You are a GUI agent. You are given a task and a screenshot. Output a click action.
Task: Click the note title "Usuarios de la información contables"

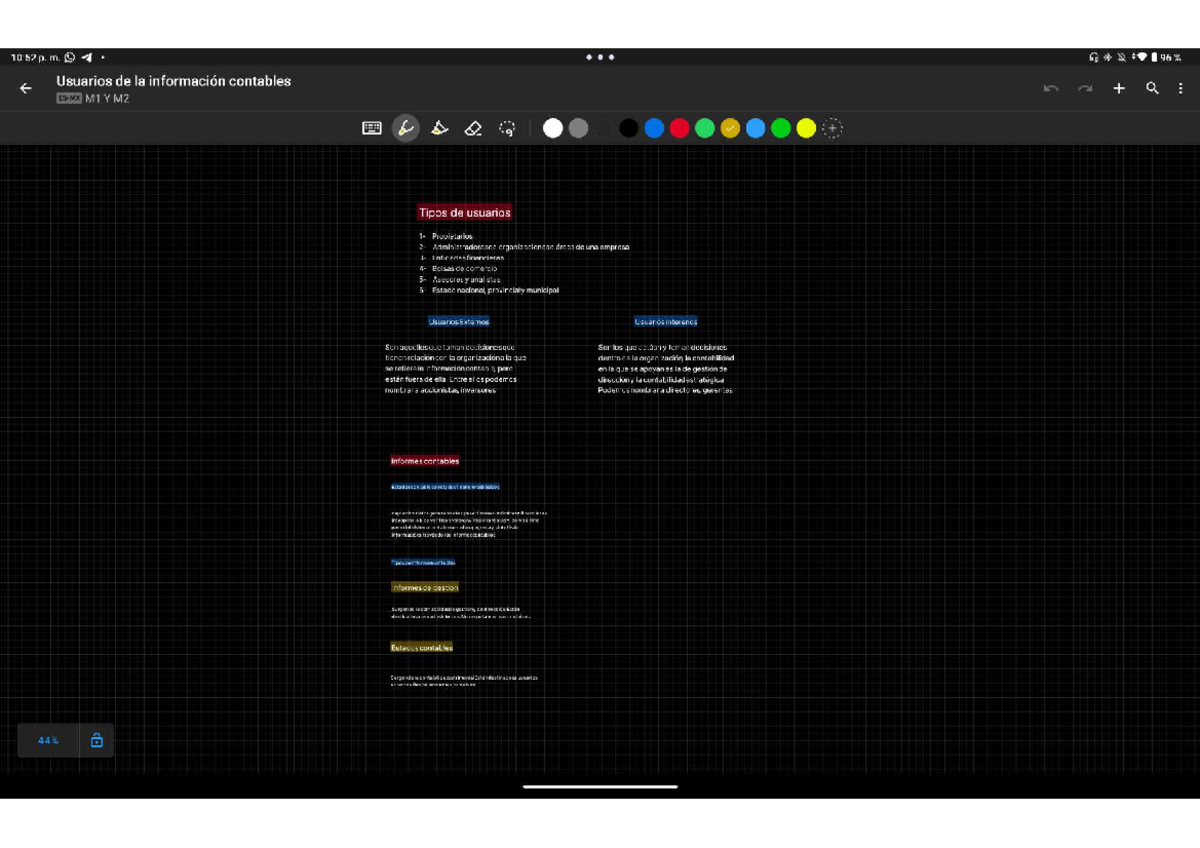pyautogui.click(x=174, y=81)
